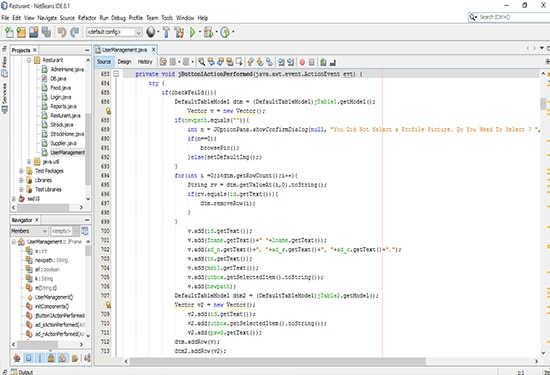Click red Start Macro Recording icon
This screenshot has height=375, width=550.
pos(302,62)
